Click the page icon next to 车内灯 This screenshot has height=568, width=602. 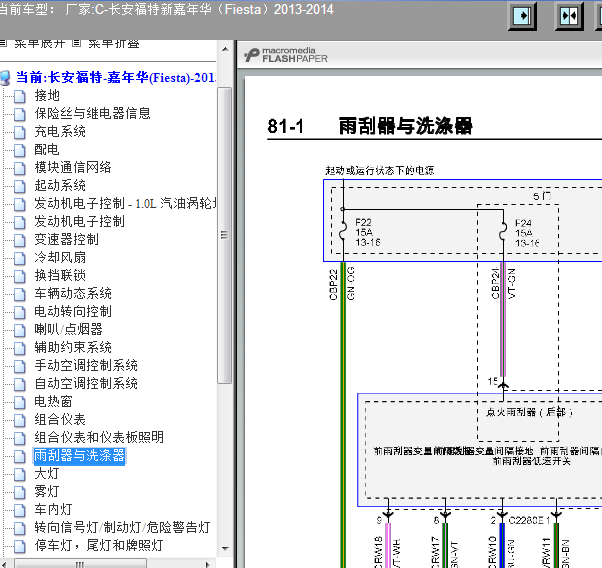pyautogui.click(x=20, y=510)
